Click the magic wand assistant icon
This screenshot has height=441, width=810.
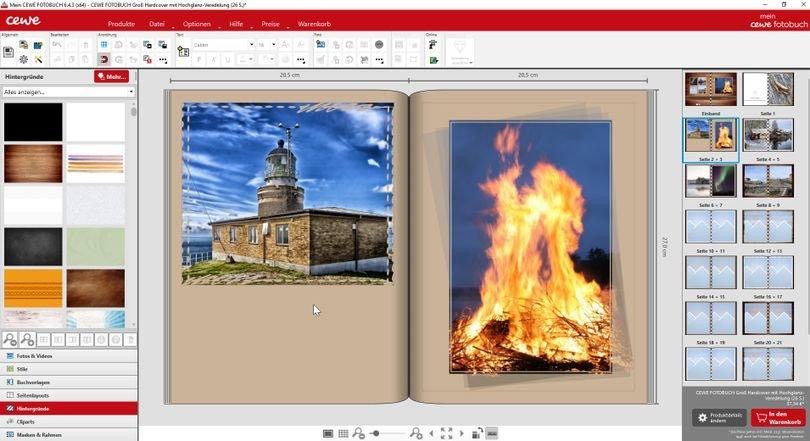pyautogui.click(x=38, y=60)
